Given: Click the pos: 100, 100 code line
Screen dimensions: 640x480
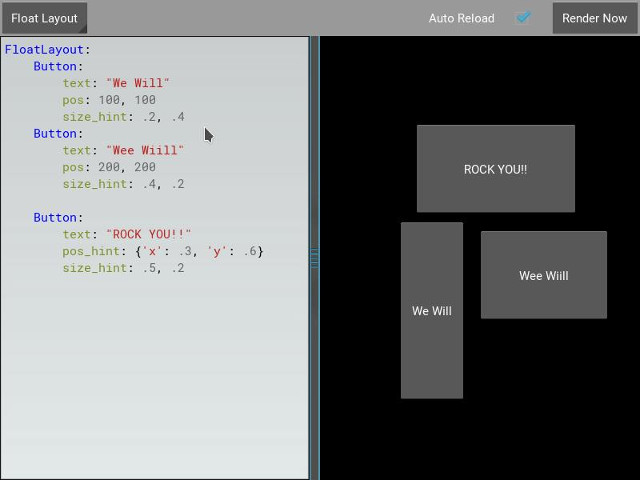Looking at the screenshot, I should pos(108,100).
